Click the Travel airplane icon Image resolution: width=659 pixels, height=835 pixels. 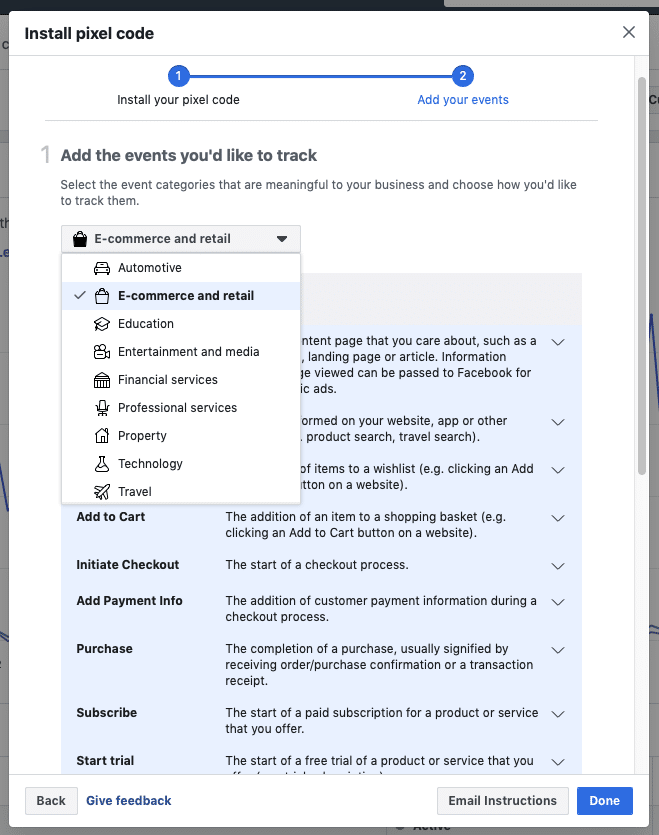pyautogui.click(x=101, y=492)
